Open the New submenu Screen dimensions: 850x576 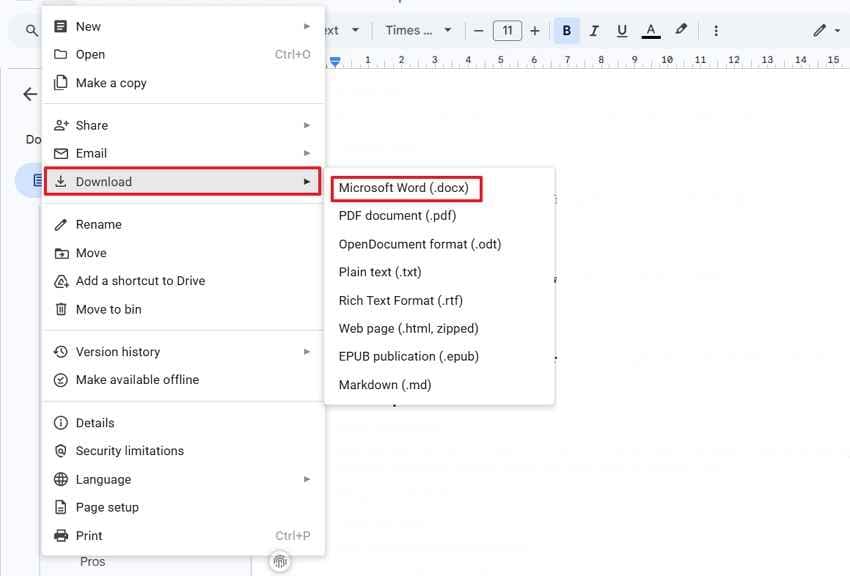[x=183, y=27]
